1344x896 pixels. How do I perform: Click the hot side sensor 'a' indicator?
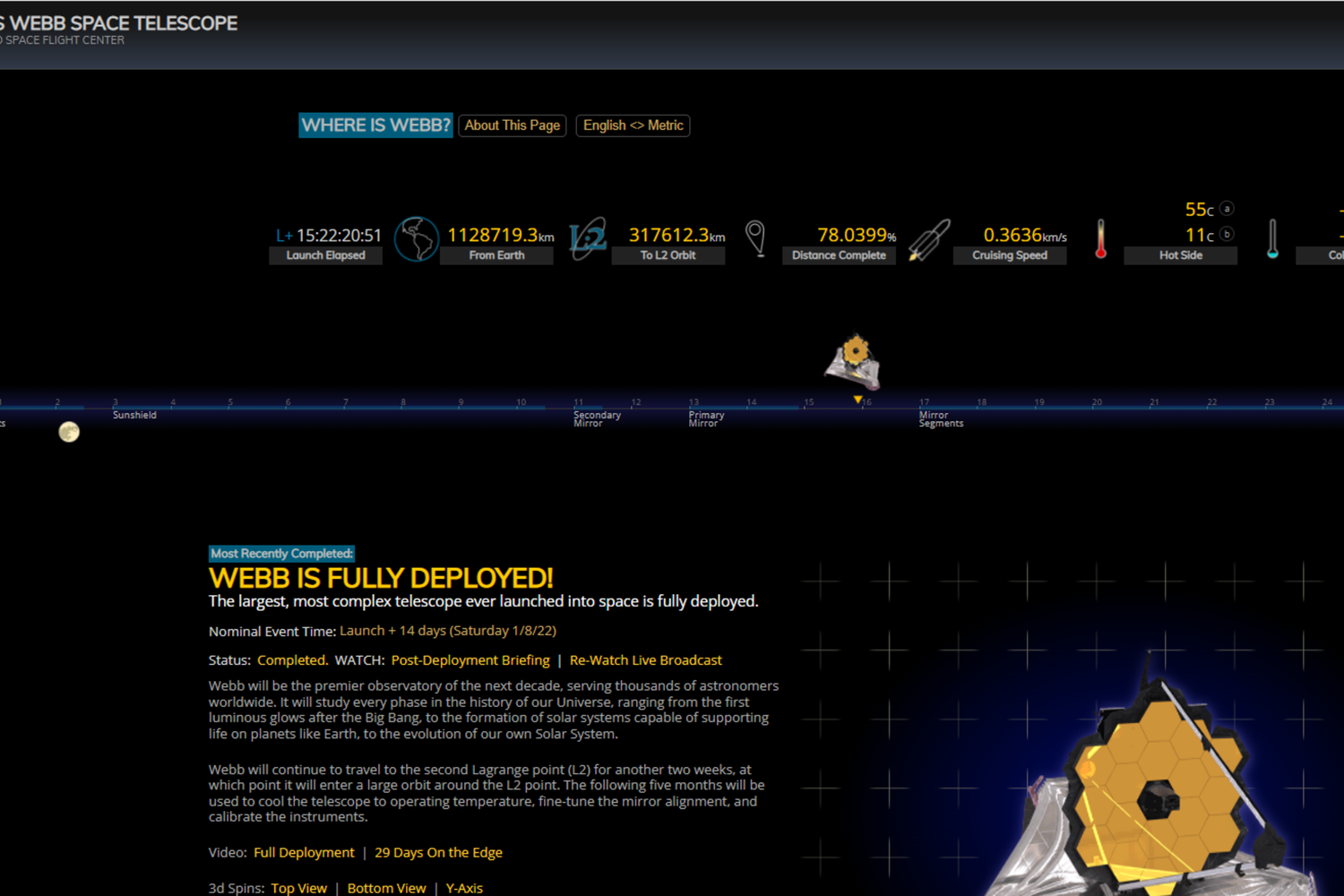pos(1227,209)
